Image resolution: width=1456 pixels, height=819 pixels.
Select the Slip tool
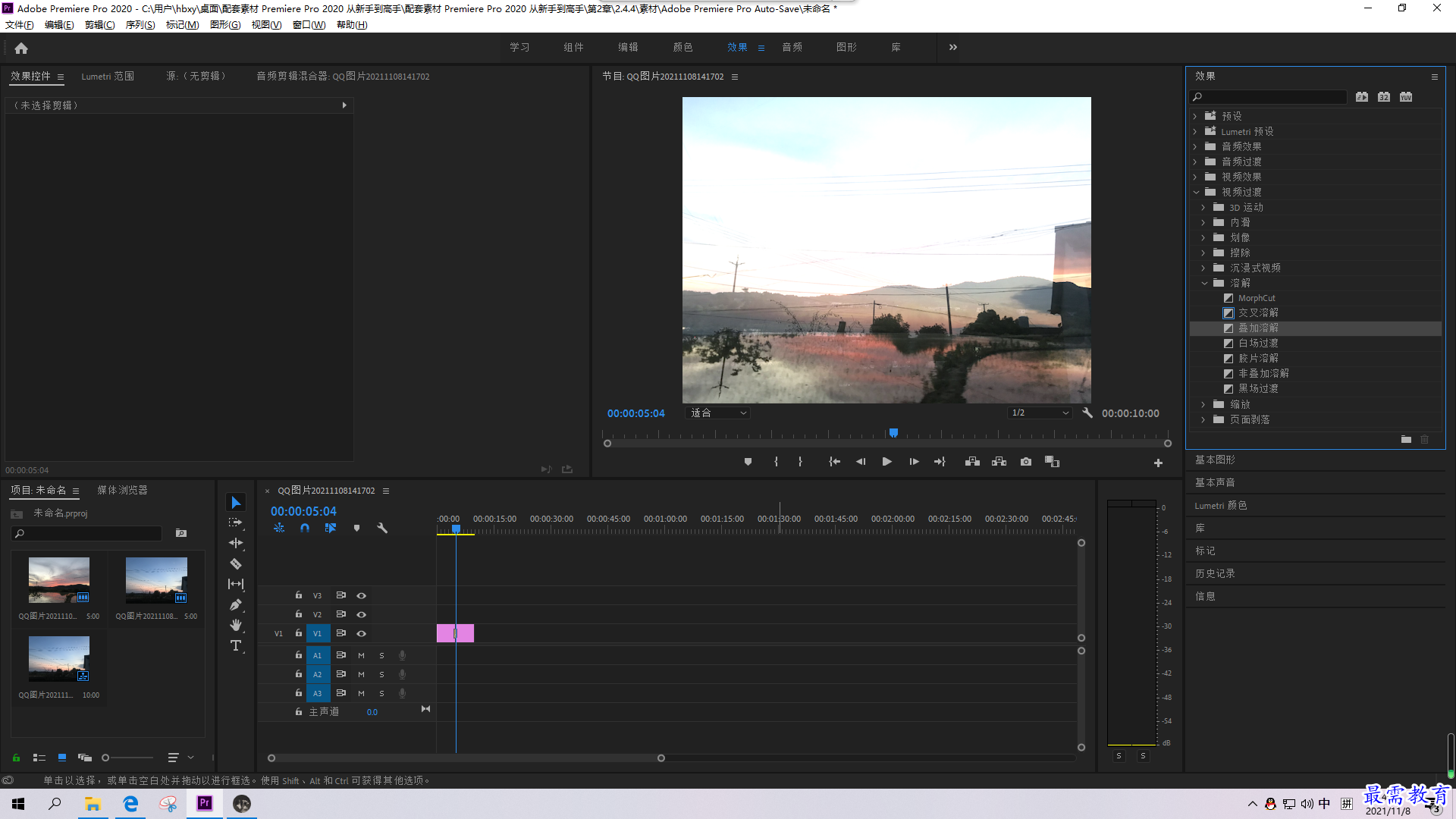(236, 584)
